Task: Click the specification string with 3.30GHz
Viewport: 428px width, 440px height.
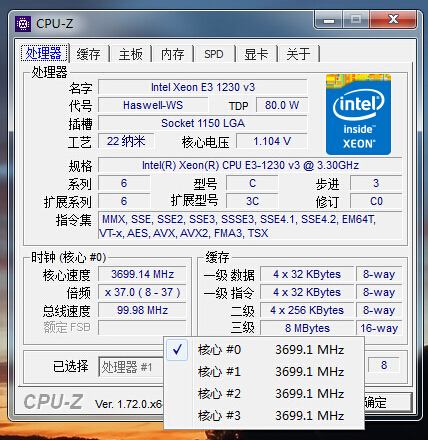Action: 250,165
